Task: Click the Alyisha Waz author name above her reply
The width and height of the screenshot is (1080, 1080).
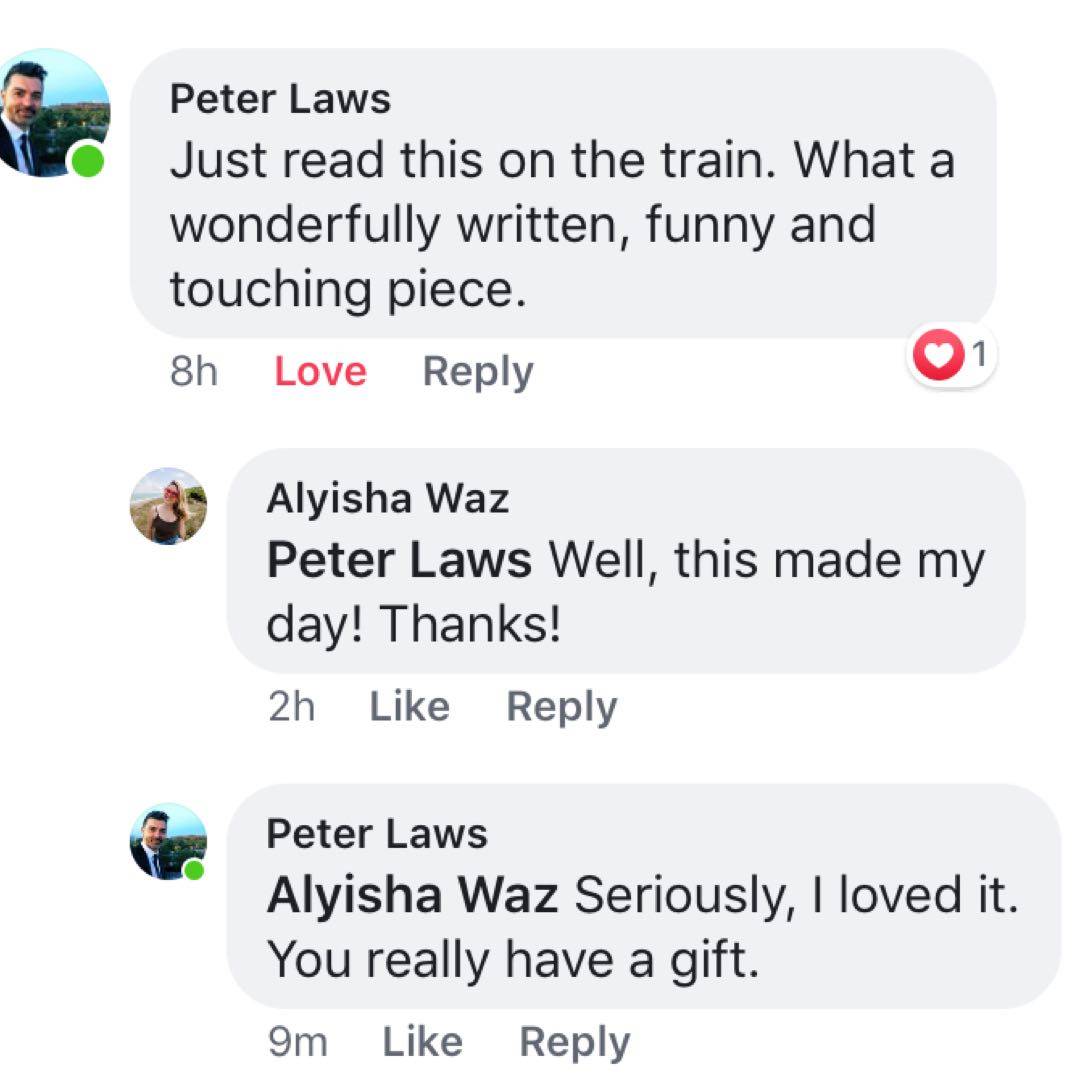Action: click(x=387, y=498)
